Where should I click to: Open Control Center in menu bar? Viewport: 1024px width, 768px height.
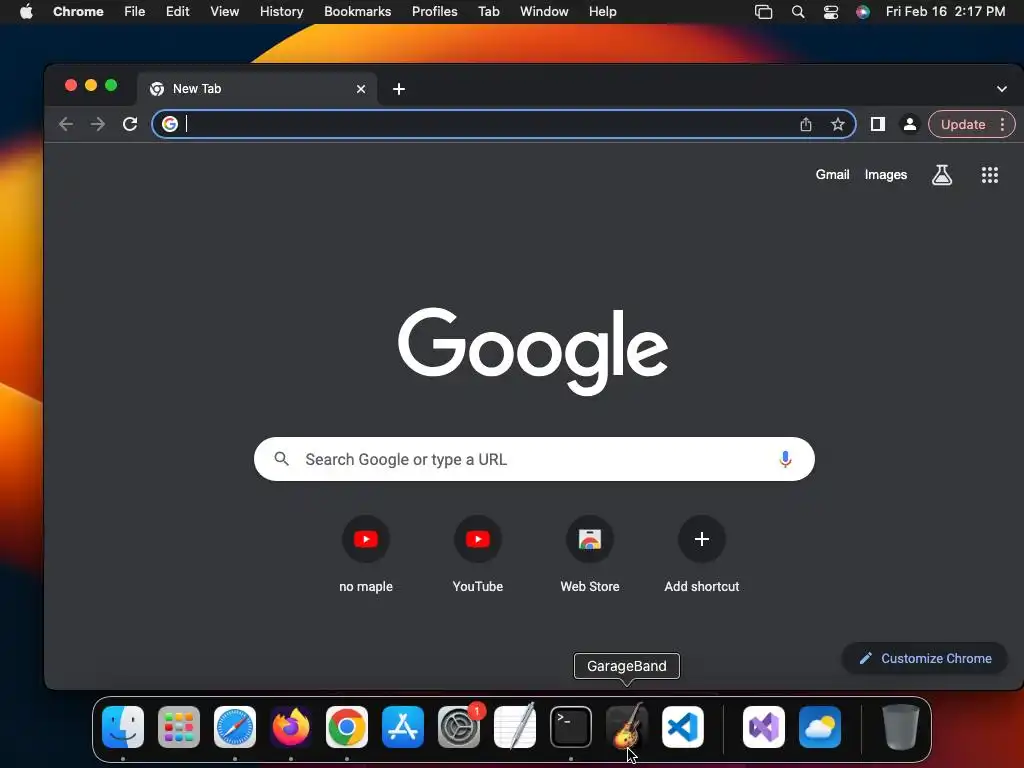pos(831,11)
